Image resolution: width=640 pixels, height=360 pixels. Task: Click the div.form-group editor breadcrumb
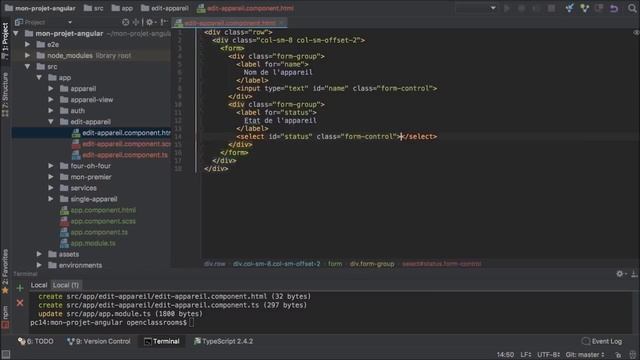click(372, 264)
